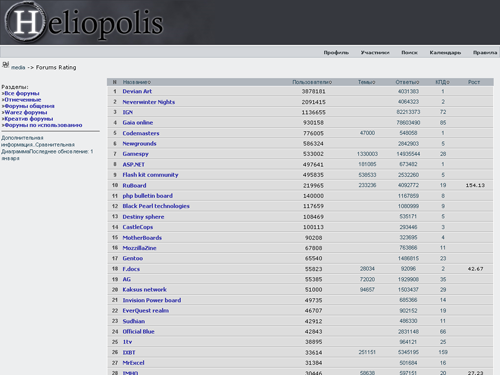
Task: Select Все форумы in sidebar
Action: click(22, 93)
